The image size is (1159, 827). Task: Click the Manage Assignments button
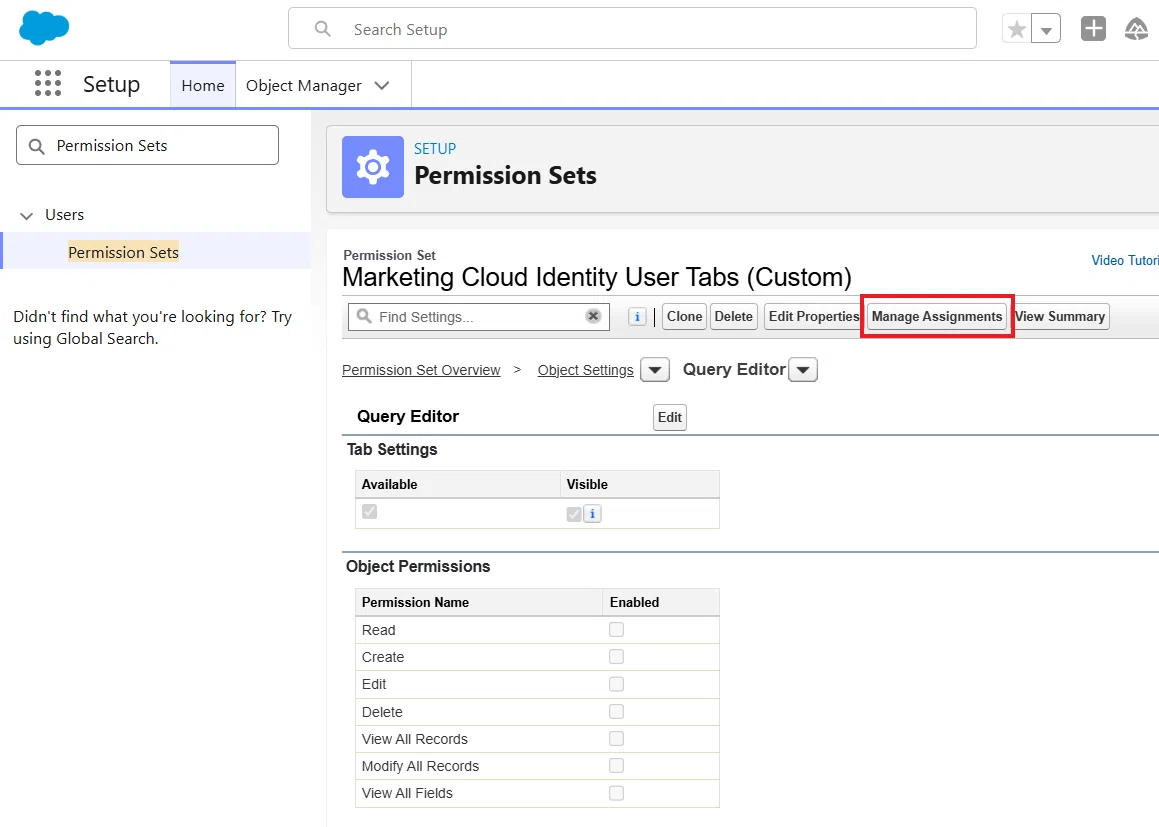click(937, 316)
